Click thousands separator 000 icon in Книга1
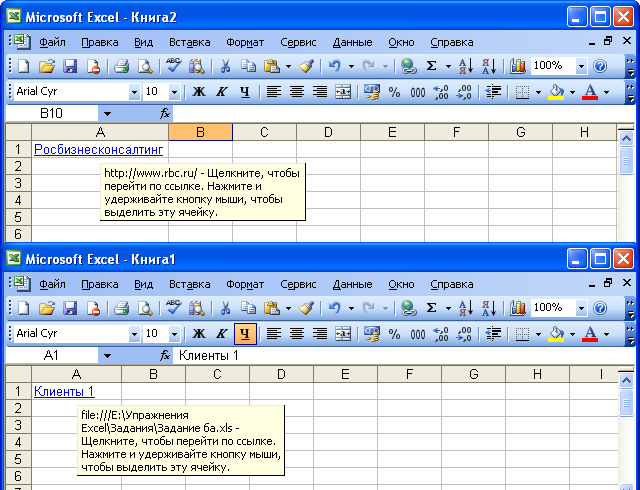The height and width of the screenshot is (490, 640). click(418, 334)
